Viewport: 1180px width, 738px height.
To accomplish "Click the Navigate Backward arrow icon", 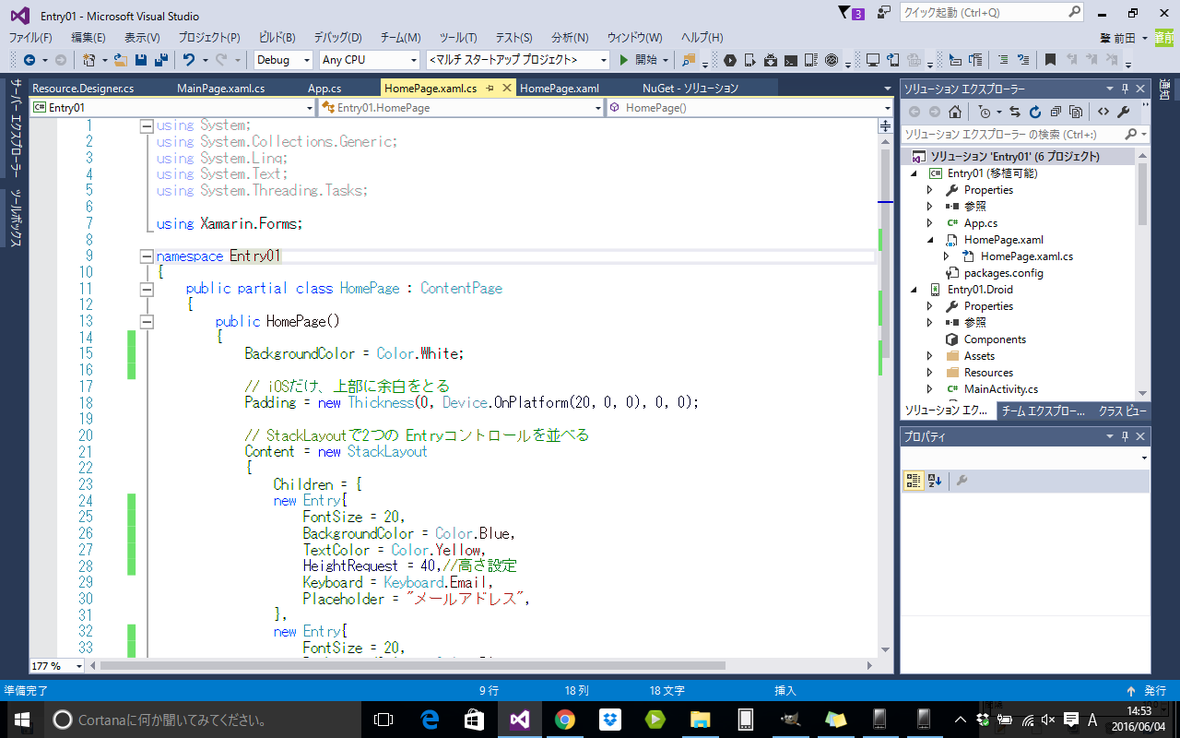I will tap(28, 60).
